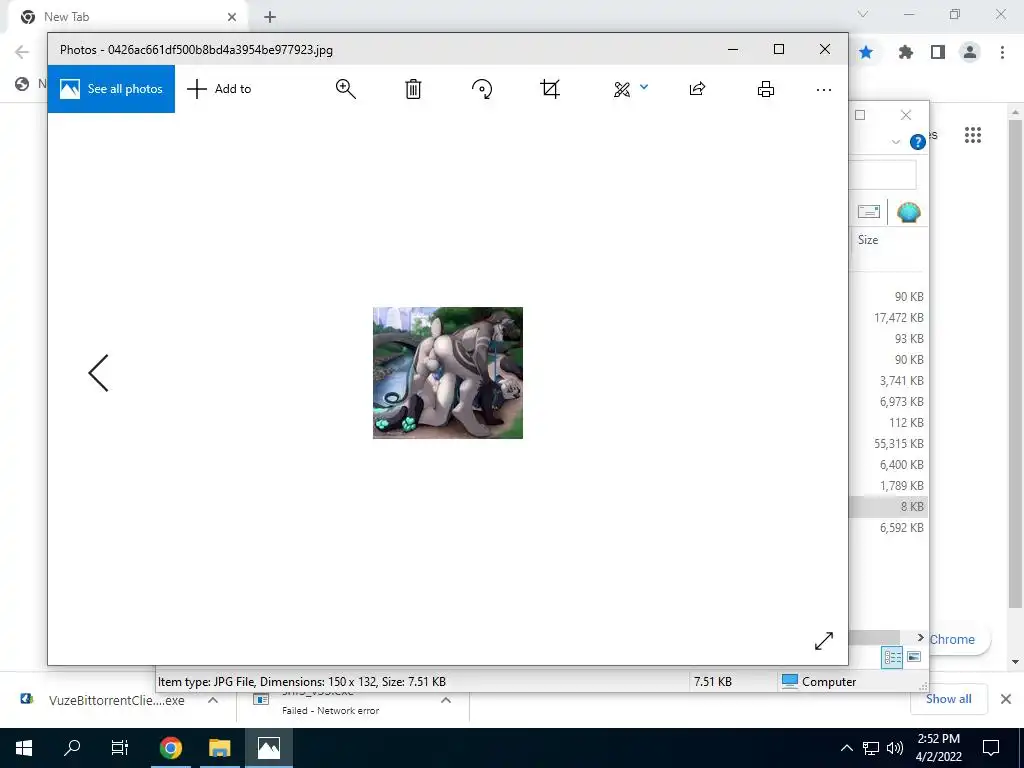Screen dimensions: 1024x768
Task: Toggle Chrome's side panel icon
Action: tap(938, 52)
